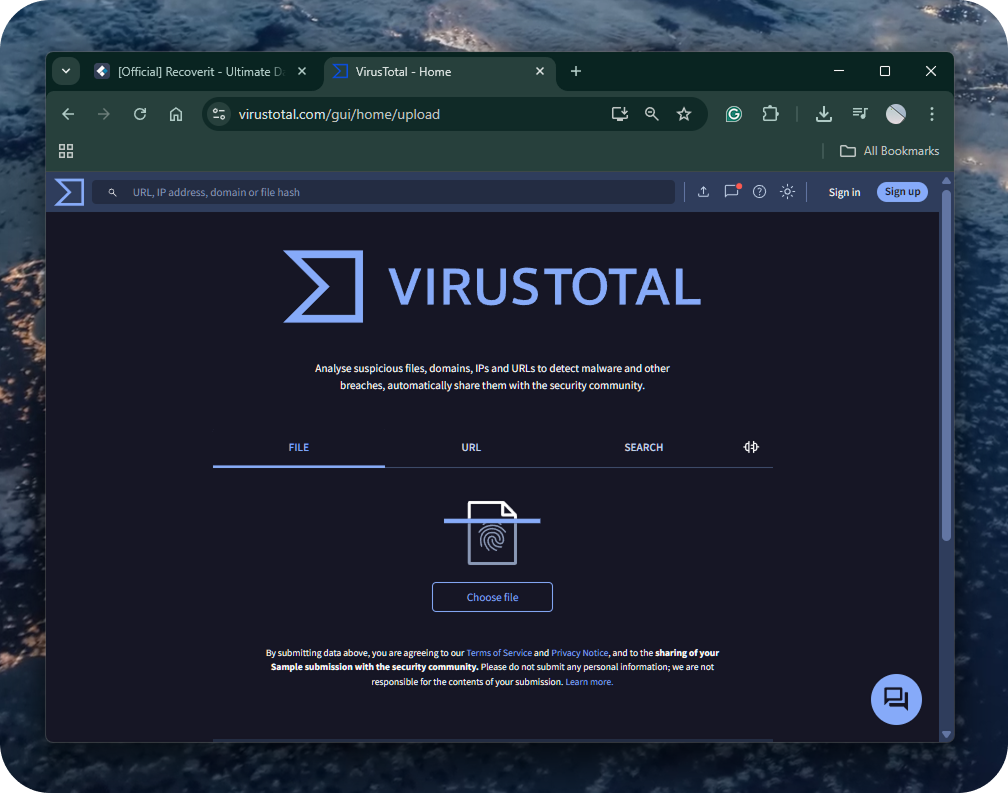Click the install app icon in address bar
The width and height of the screenshot is (1008, 793).
620,114
